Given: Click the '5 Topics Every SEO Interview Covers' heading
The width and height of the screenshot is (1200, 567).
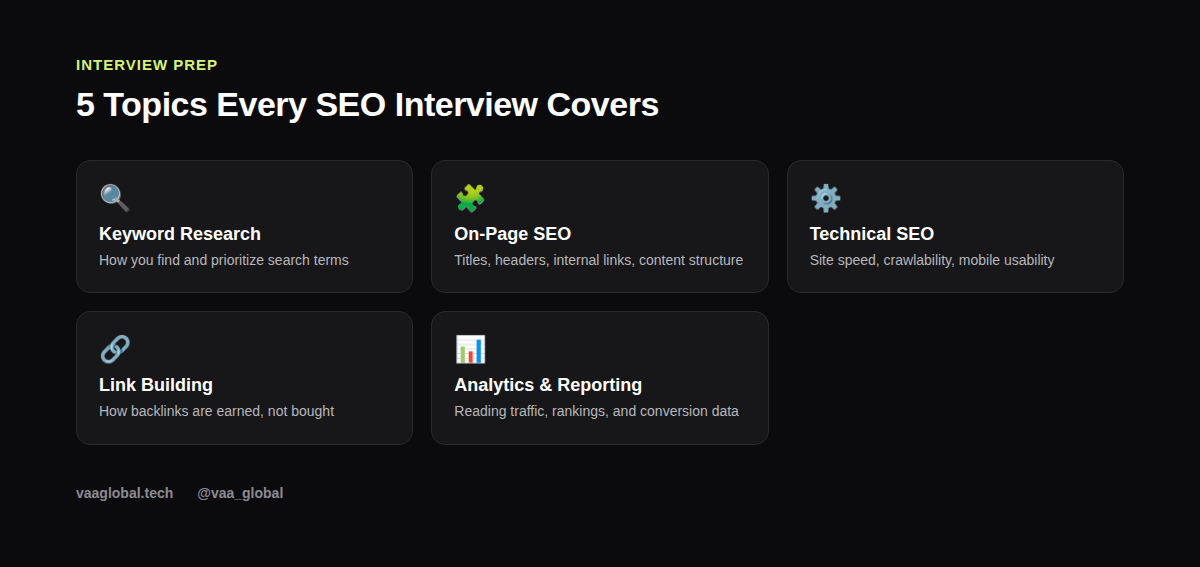Looking at the screenshot, I should (368, 105).
